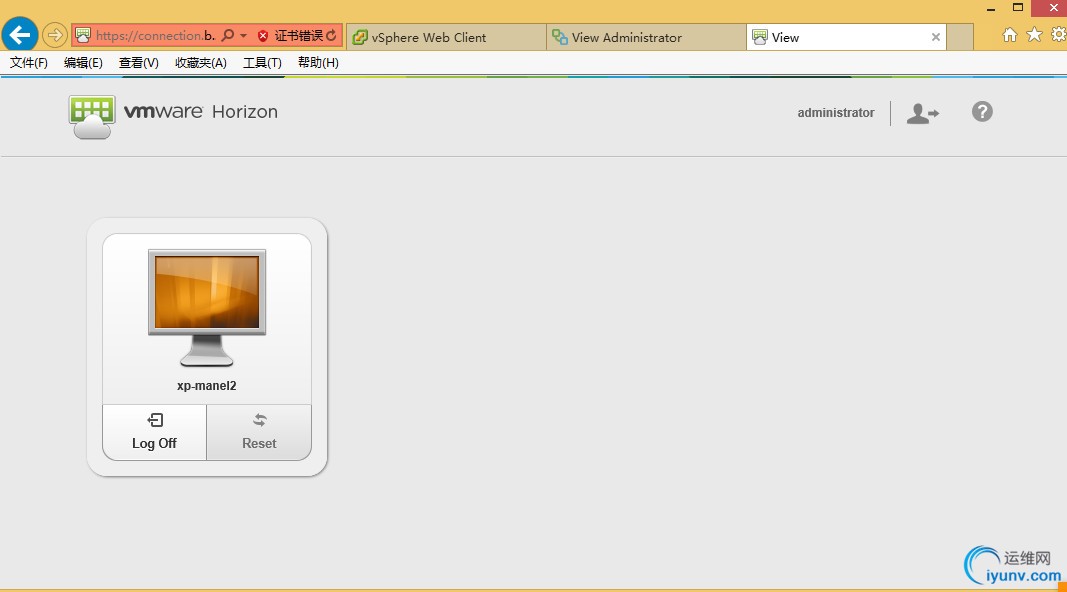Click Reset for xp-manel2 desktop
Image resolution: width=1067 pixels, height=592 pixels.
tap(259, 432)
